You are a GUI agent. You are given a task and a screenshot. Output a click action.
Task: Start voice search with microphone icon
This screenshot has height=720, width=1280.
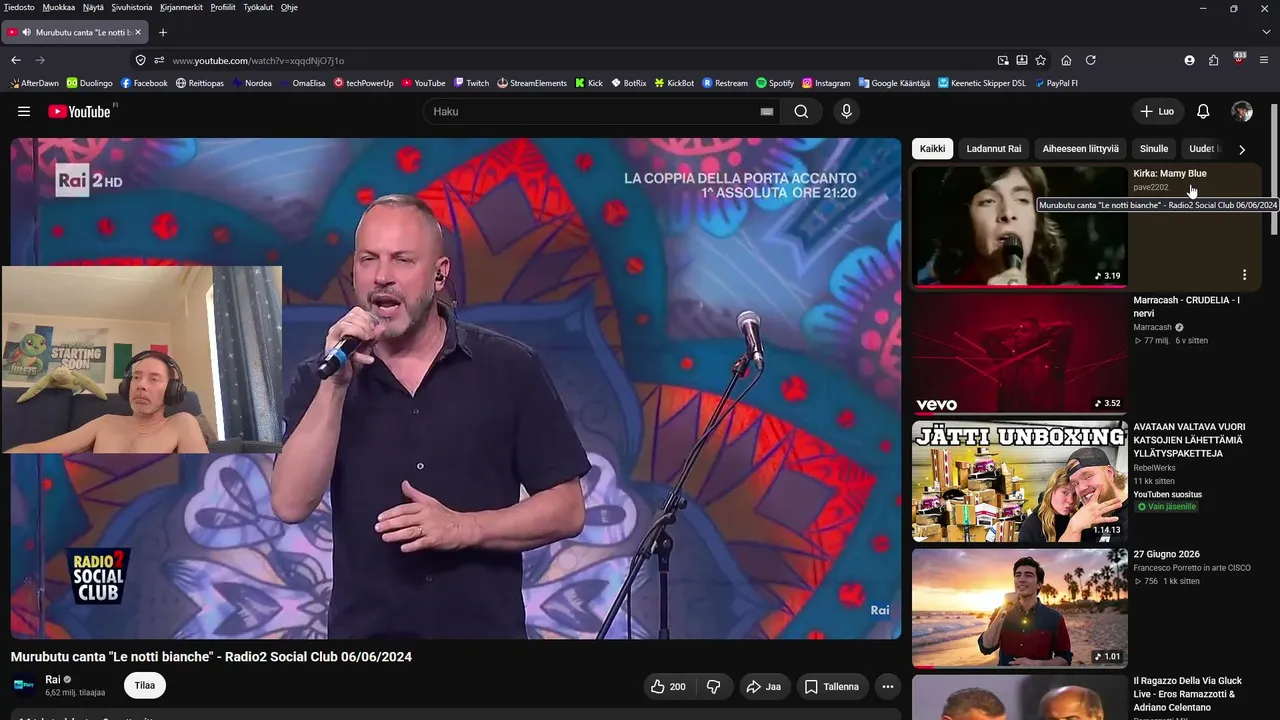point(847,112)
